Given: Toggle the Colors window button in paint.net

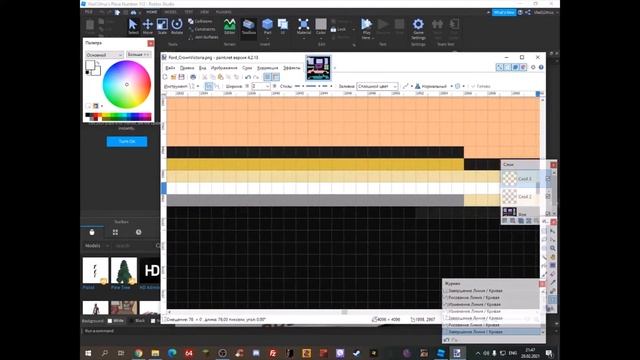Looking at the screenshot, I should tap(523, 67).
